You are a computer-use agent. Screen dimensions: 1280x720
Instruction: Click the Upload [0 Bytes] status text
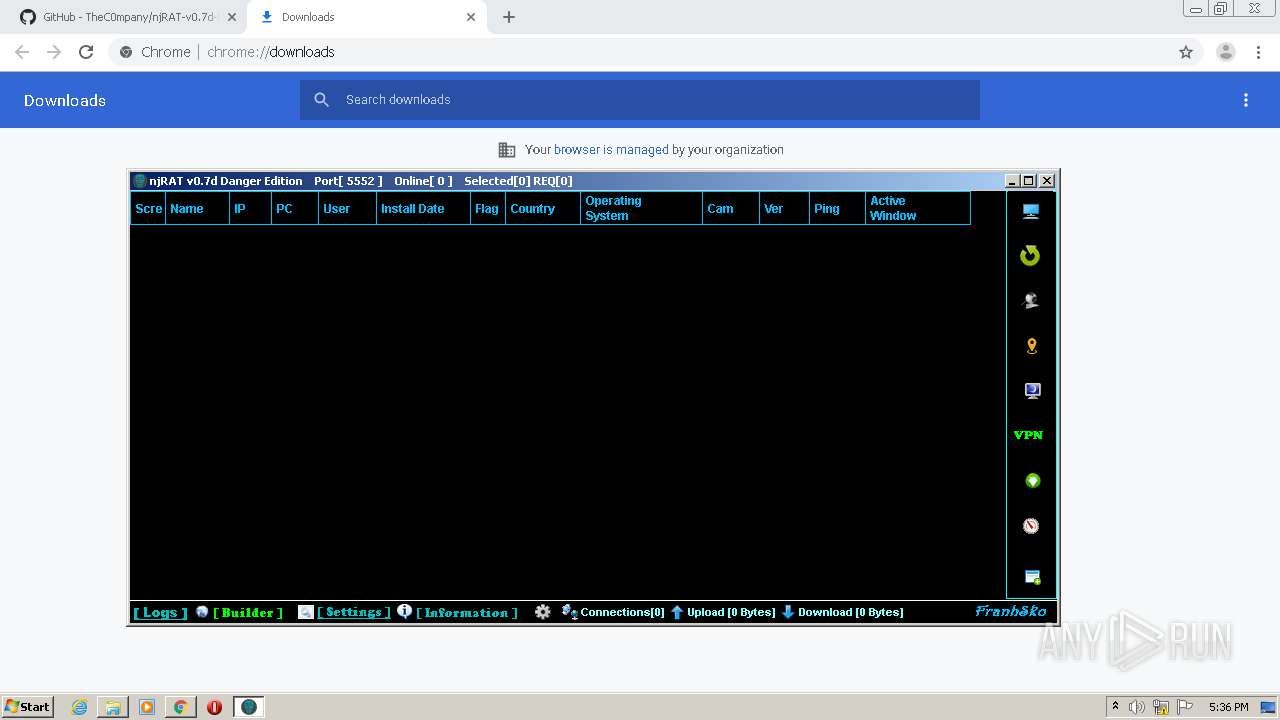[x=731, y=612]
